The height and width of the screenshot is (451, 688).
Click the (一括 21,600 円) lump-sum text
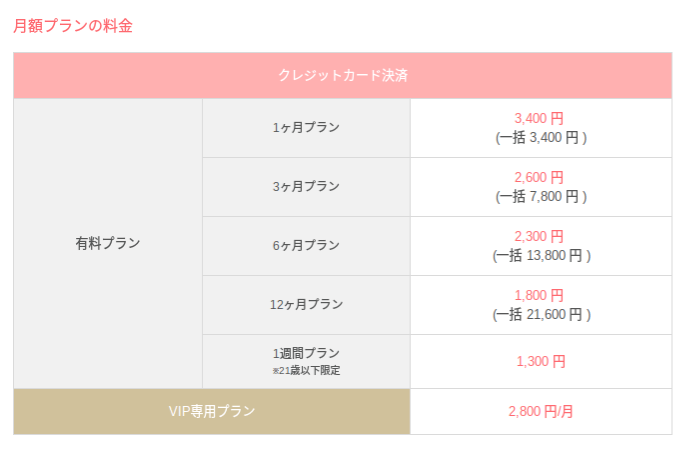coord(541,315)
